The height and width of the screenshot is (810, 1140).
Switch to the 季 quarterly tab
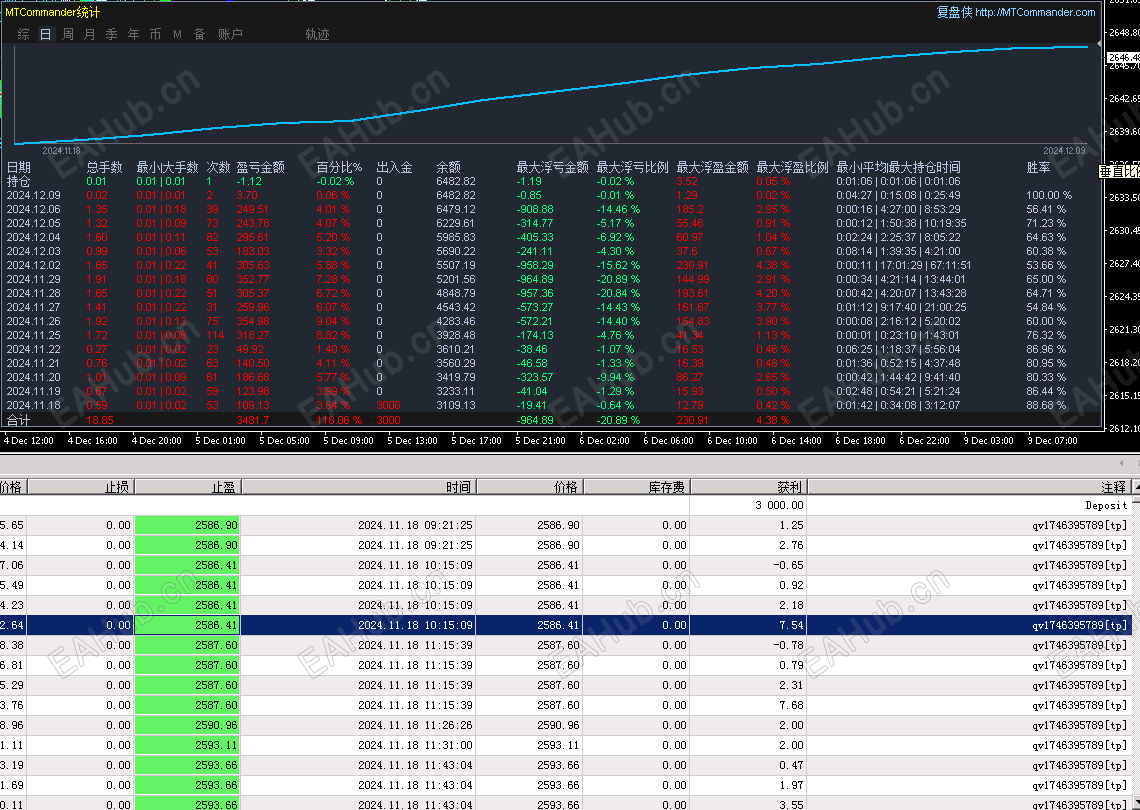[111, 34]
